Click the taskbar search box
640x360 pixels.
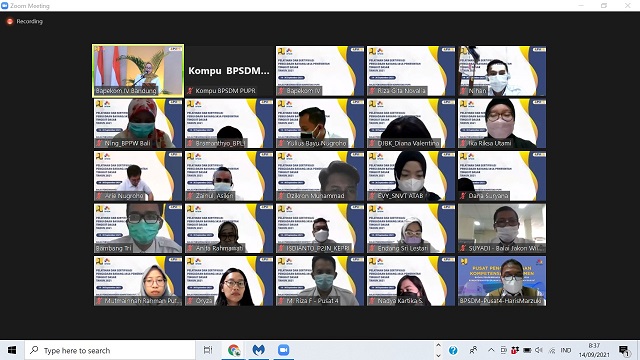pos(110,350)
